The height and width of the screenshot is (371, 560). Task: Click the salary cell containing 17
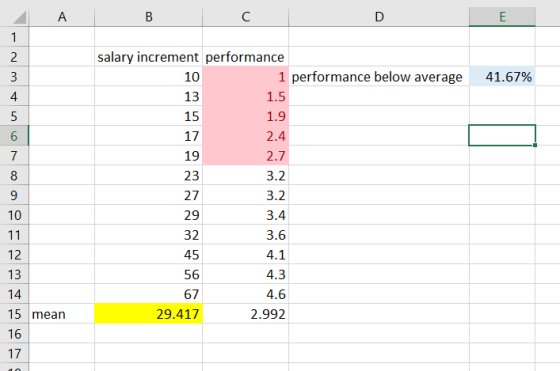(x=149, y=136)
